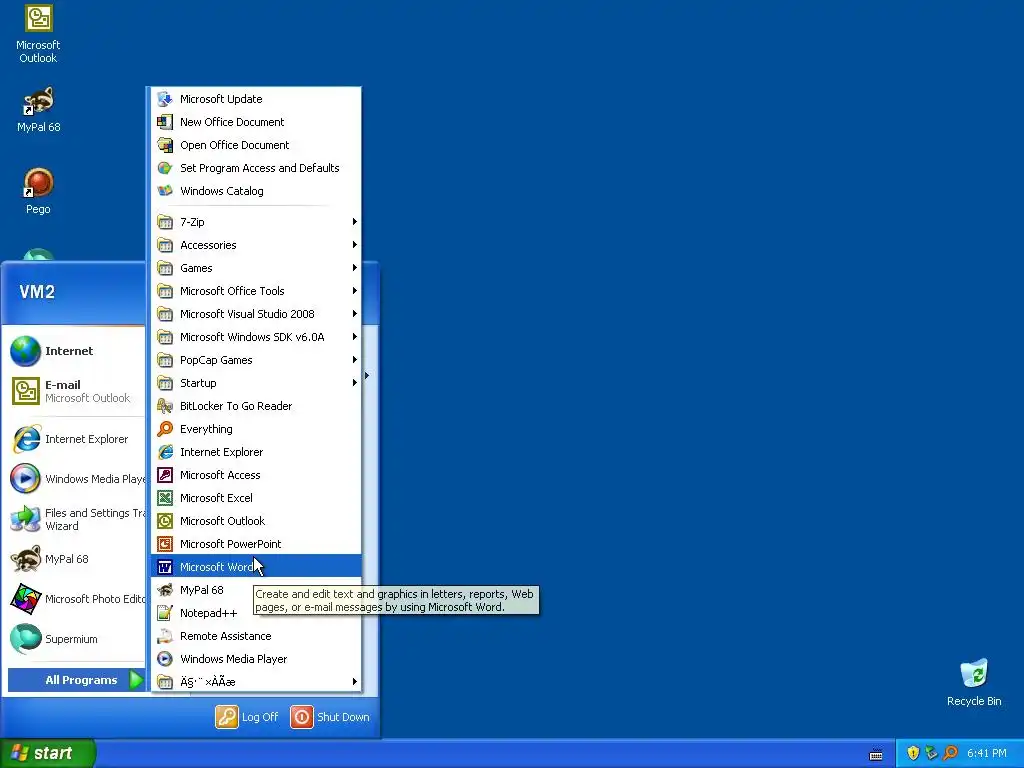1024x768 pixels.
Task: Click the pinned Internet globe icon
Action: pyautogui.click(x=25, y=351)
